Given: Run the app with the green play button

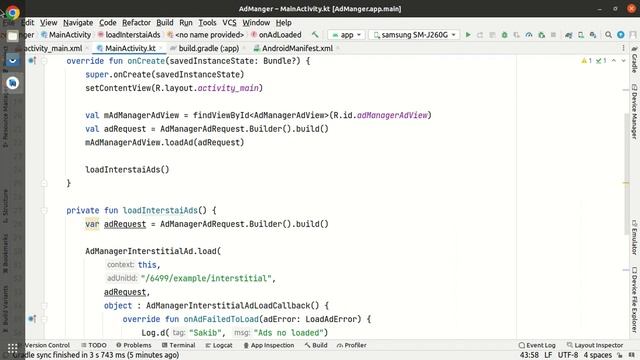Looking at the screenshot, I should pos(468,35).
